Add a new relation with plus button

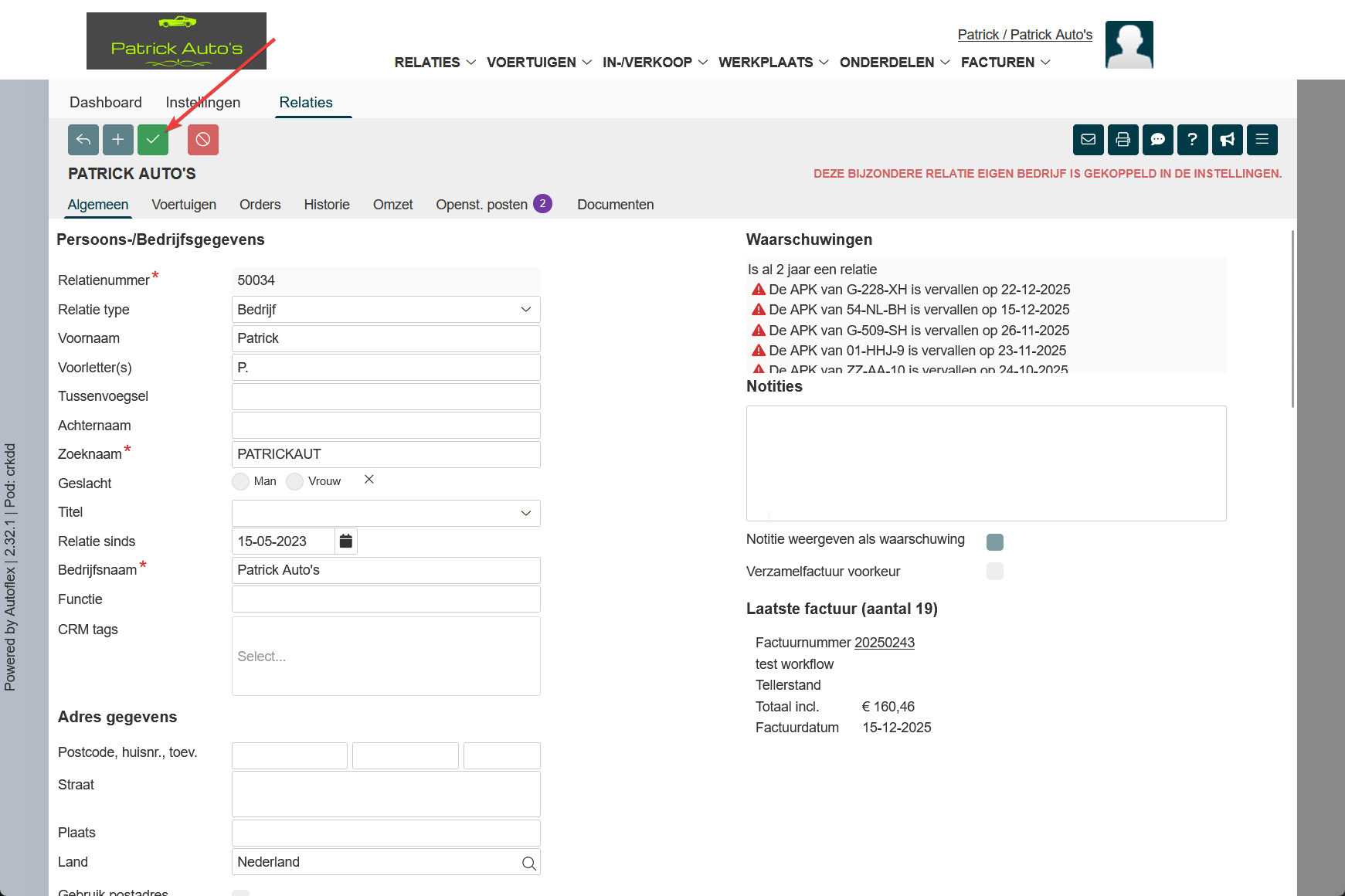point(118,140)
